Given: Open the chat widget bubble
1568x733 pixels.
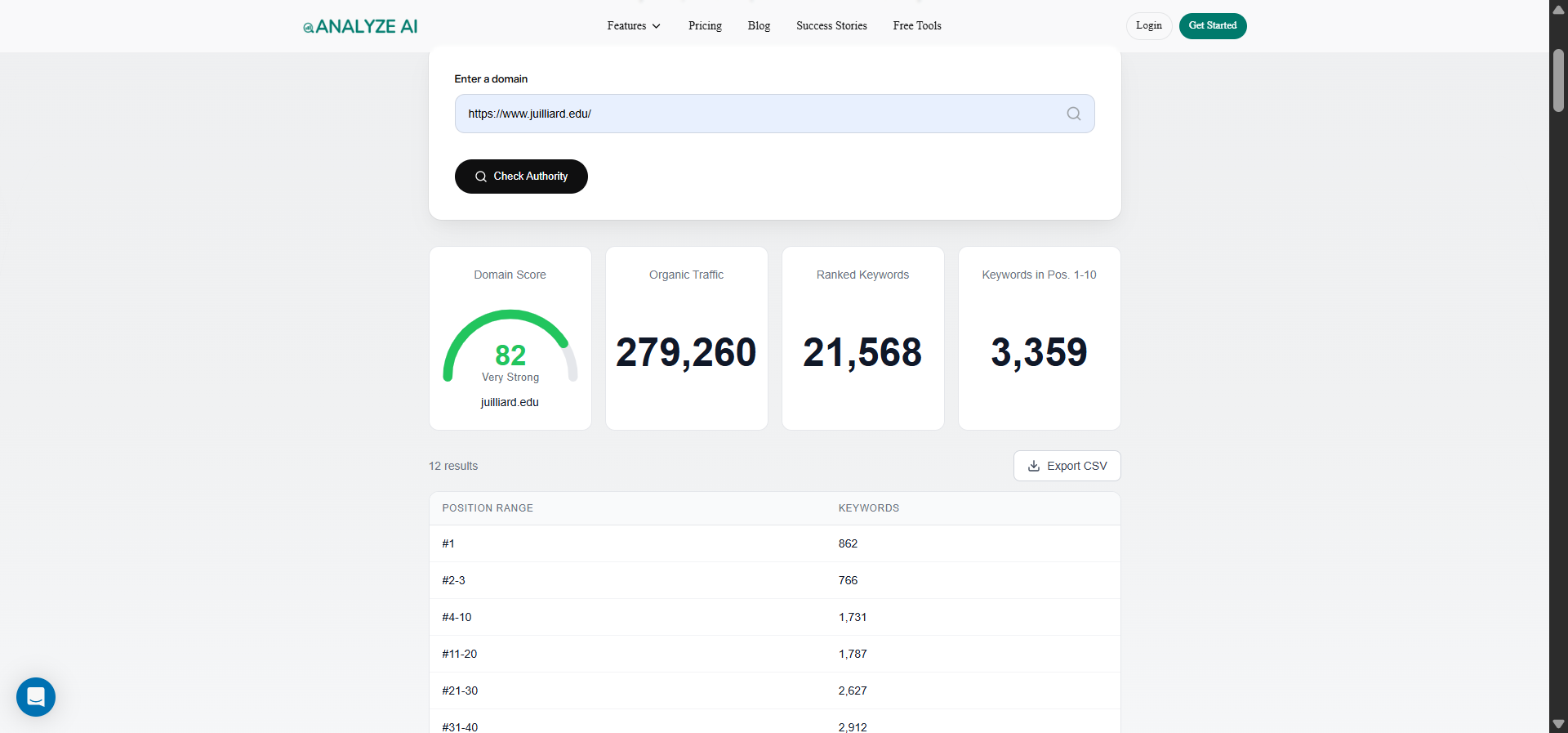Looking at the screenshot, I should 36,697.
